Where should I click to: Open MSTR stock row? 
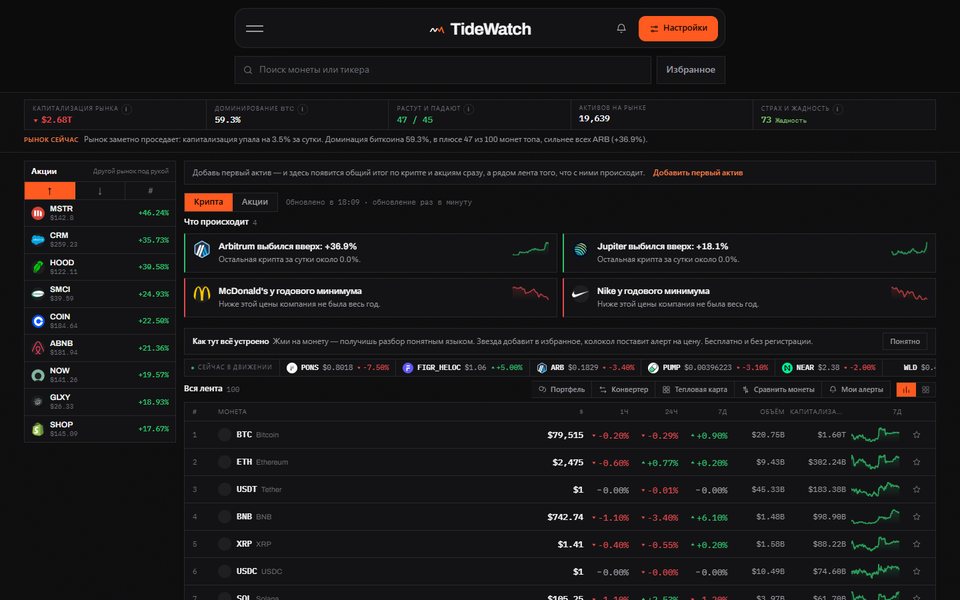(100, 213)
